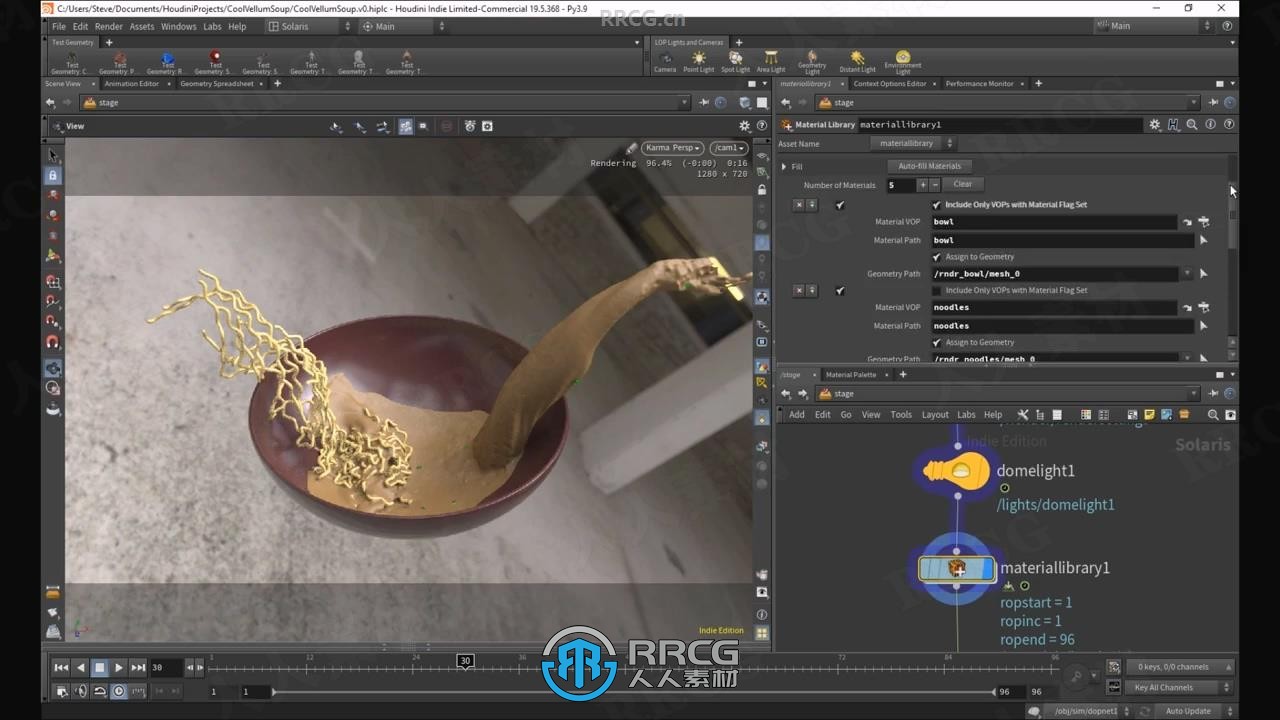Click the domelight1 node icon
The height and width of the screenshot is (720, 1280).
[956, 470]
